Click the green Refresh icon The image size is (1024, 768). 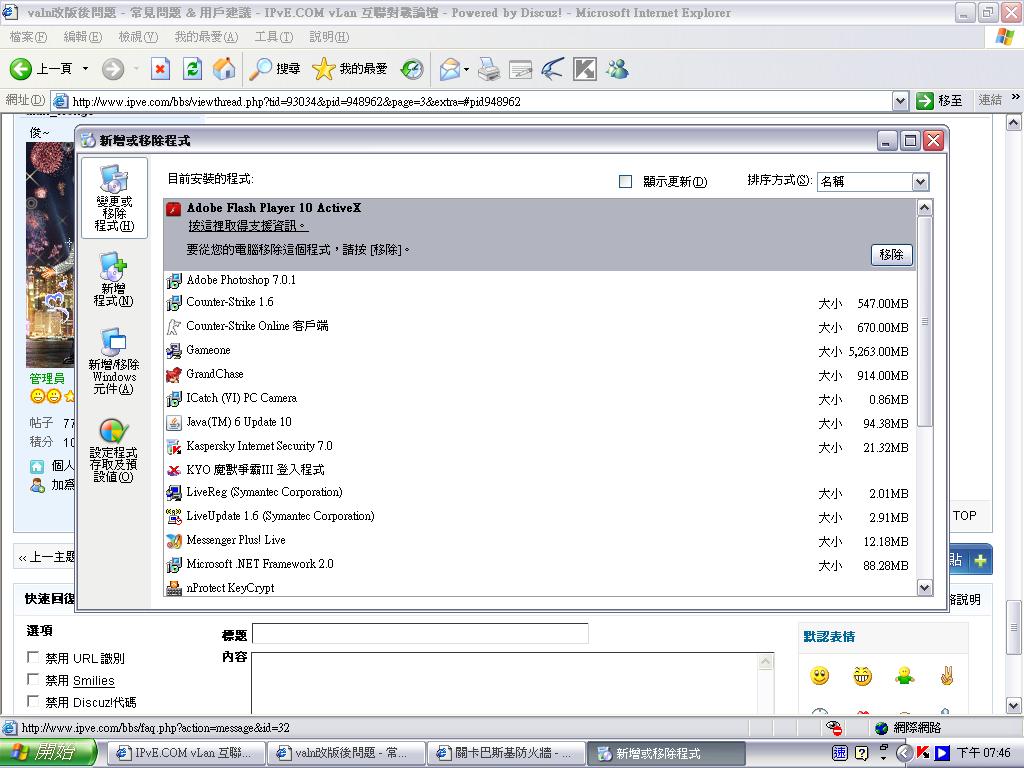(192, 69)
